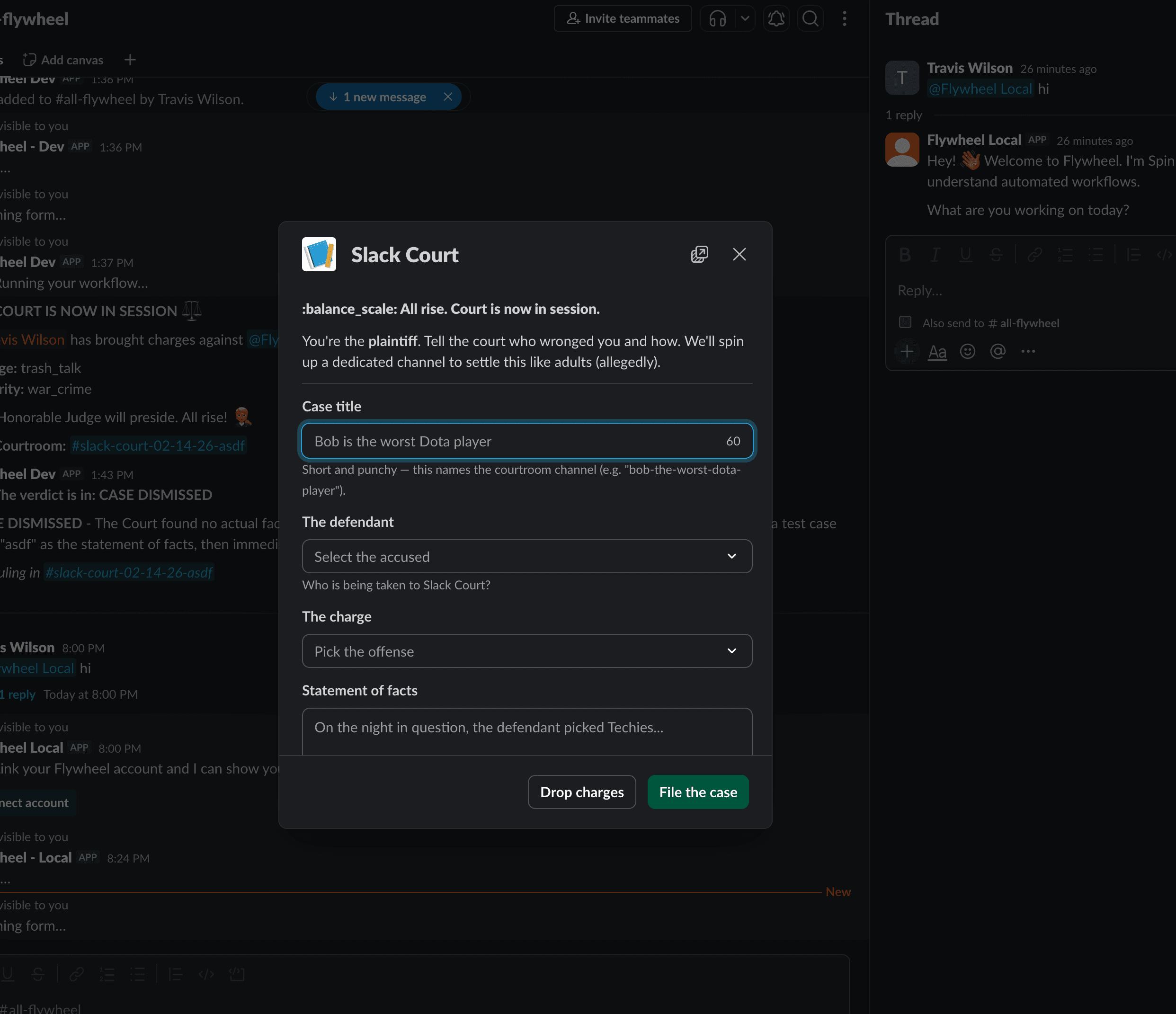The width and height of the screenshot is (1176, 1014).
Task: Insert link in channel composer toolbar
Action: tap(77, 974)
